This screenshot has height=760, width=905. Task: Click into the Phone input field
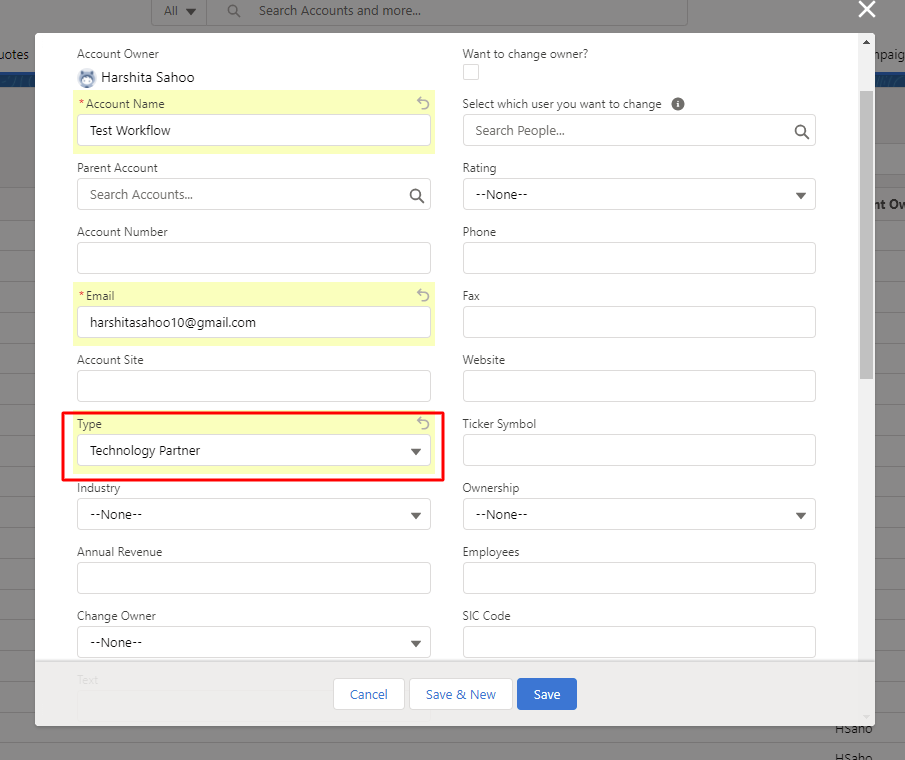[x=639, y=258]
